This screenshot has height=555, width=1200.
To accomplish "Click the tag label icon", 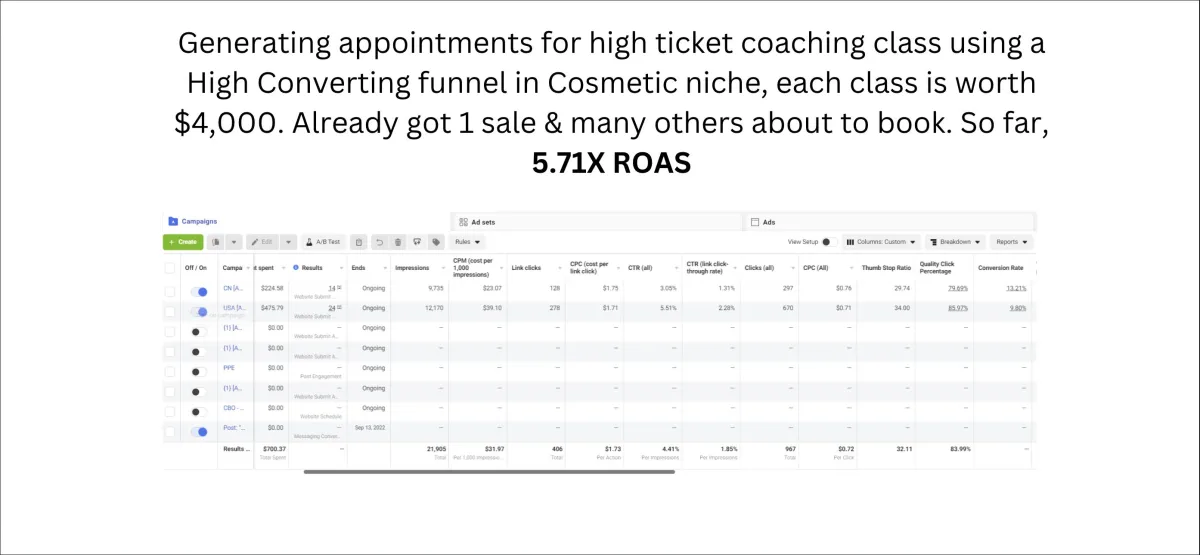I will point(436,242).
